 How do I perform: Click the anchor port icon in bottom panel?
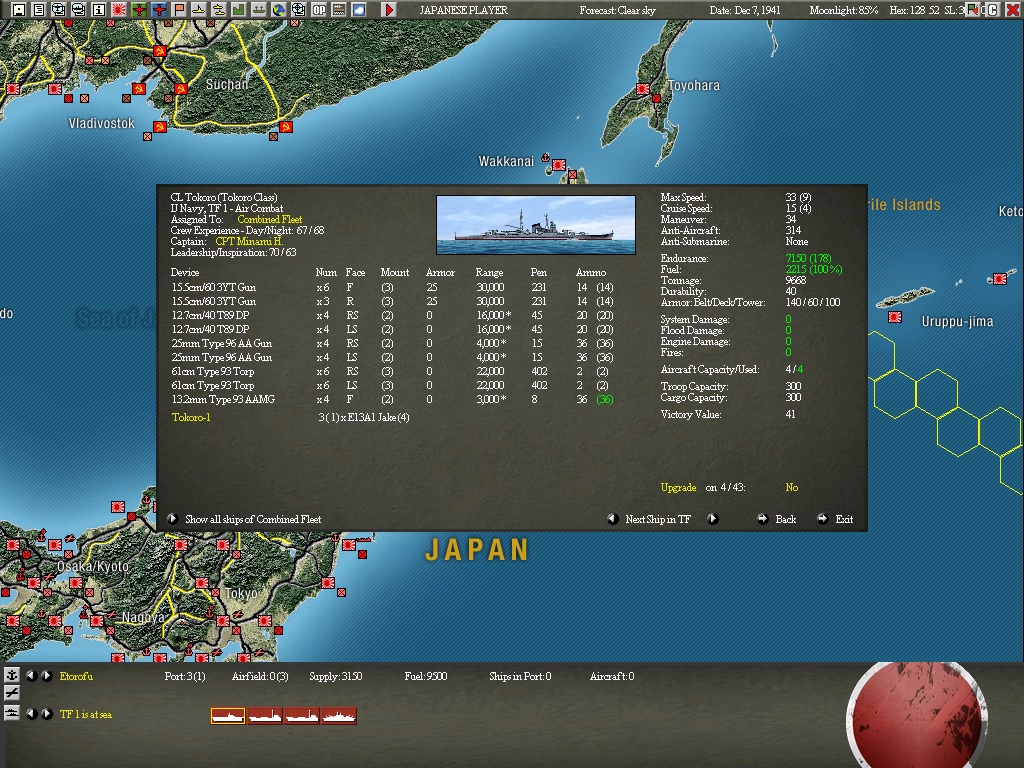[12, 675]
